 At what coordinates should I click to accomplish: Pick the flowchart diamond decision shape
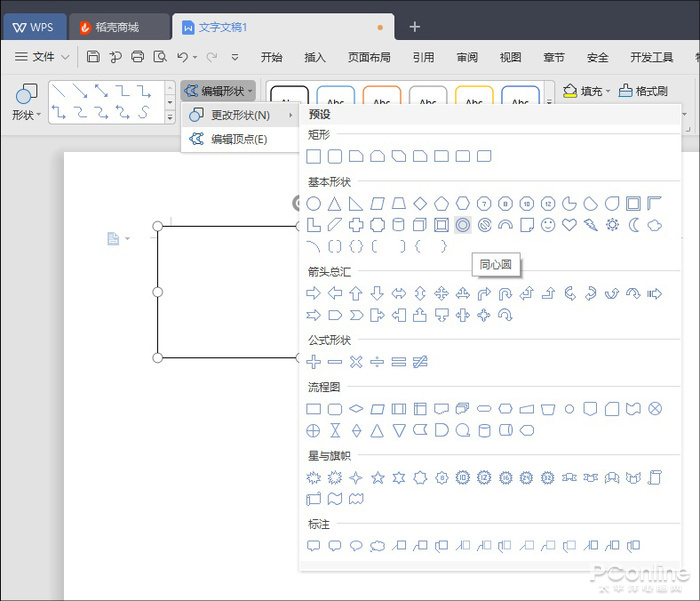(x=356, y=409)
